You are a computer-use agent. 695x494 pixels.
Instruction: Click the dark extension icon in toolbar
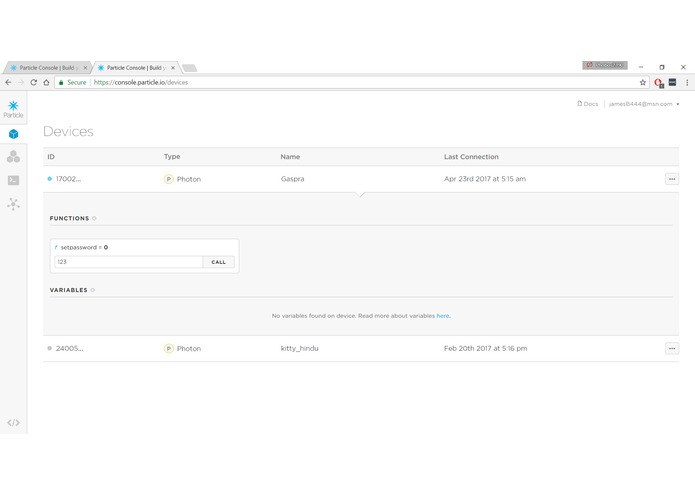tap(672, 82)
